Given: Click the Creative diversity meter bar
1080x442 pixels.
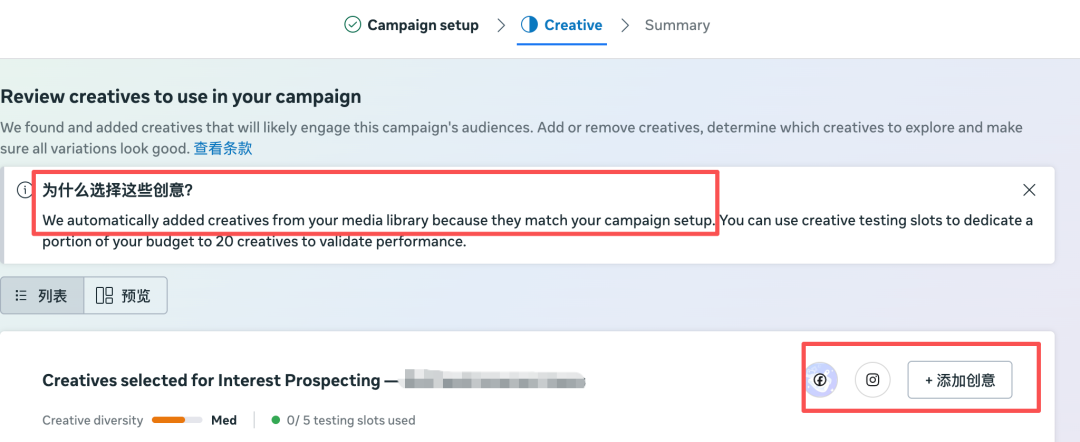Looking at the screenshot, I should click(177, 421).
